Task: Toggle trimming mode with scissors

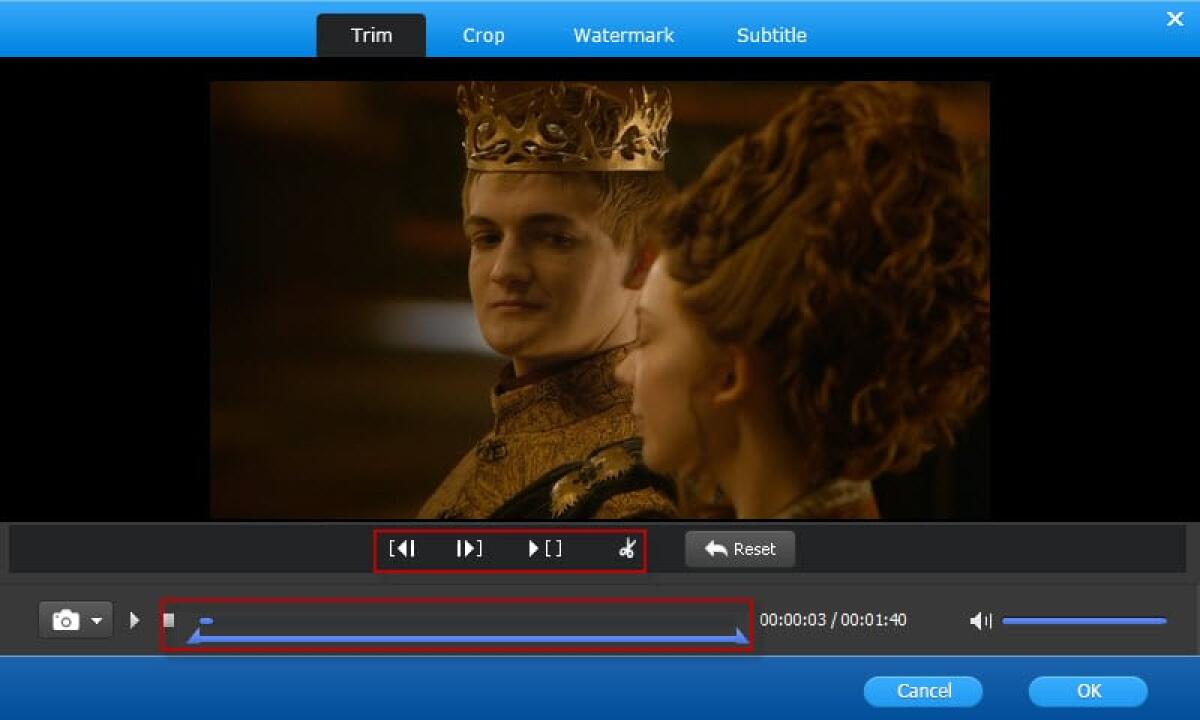Action: tap(628, 548)
